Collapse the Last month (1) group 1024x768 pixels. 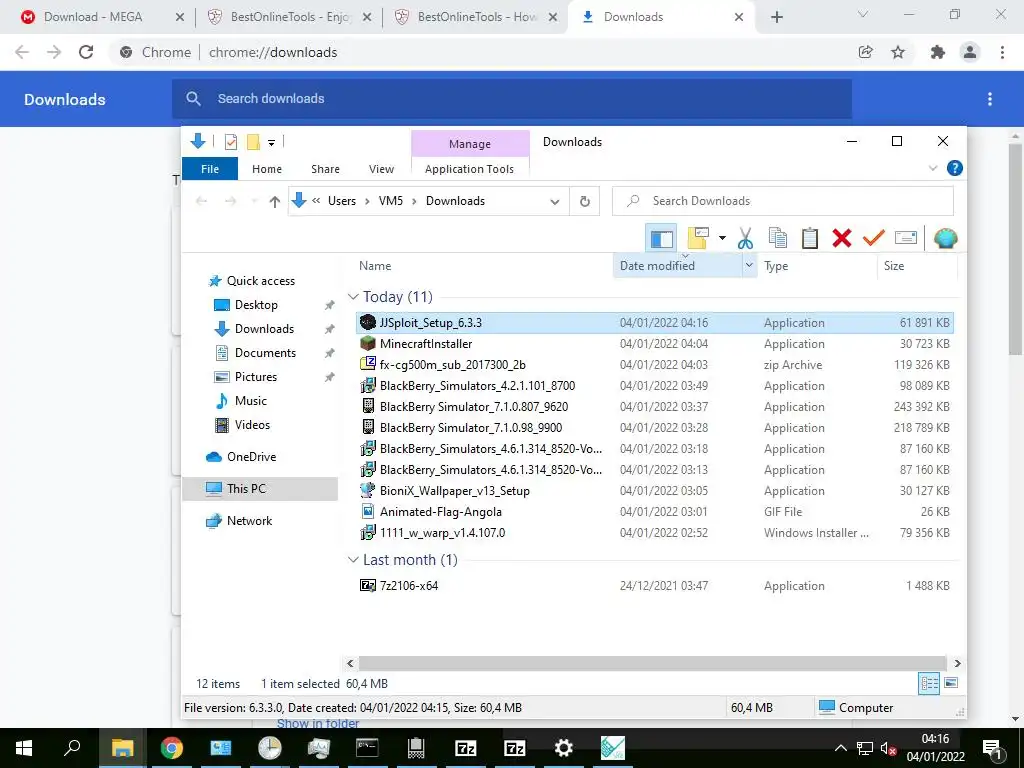353,560
